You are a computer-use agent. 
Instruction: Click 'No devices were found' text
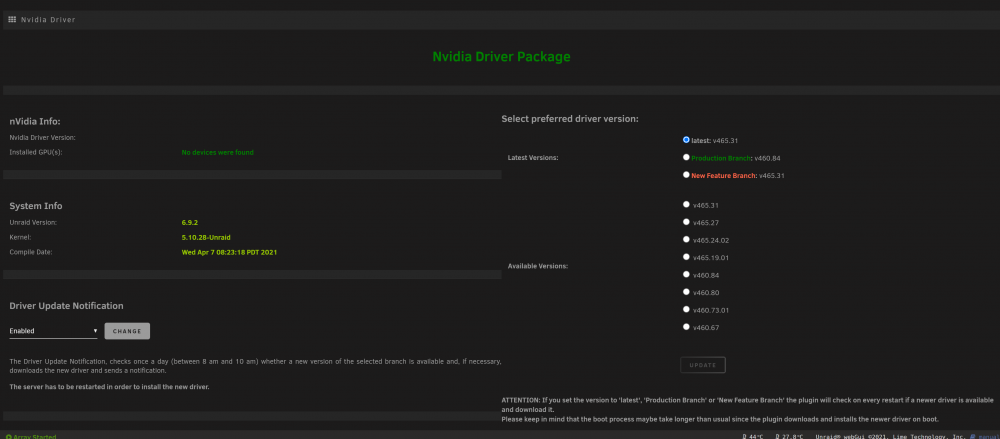tap(217, 153)
